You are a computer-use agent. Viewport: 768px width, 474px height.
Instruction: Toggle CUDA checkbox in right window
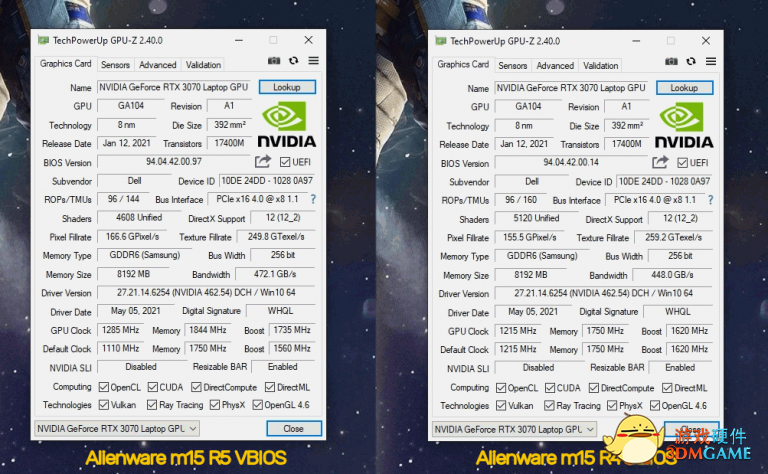point(550,388)
